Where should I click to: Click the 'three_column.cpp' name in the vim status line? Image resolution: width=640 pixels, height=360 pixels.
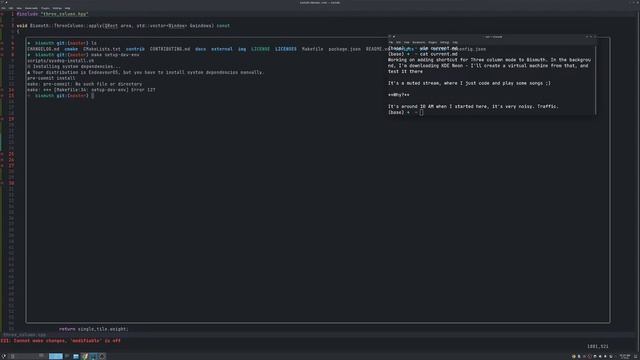coord(25,335)
